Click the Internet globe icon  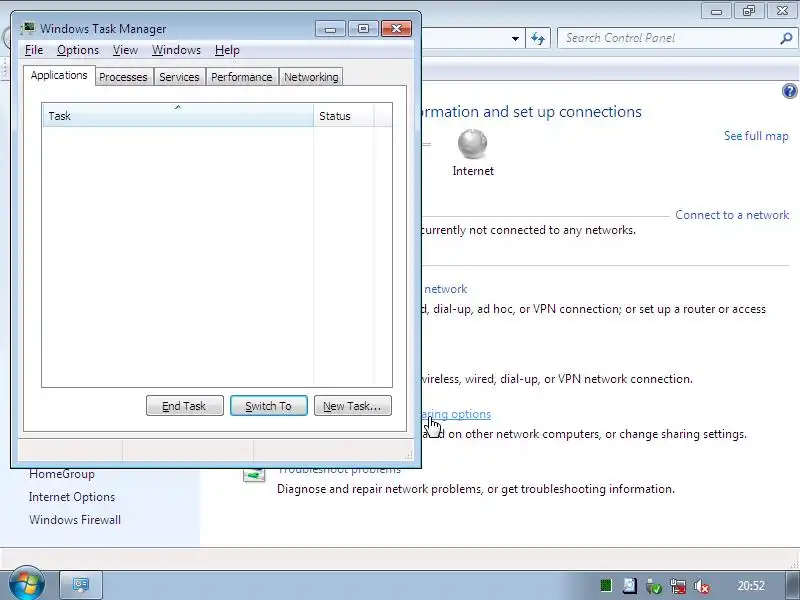472,143
